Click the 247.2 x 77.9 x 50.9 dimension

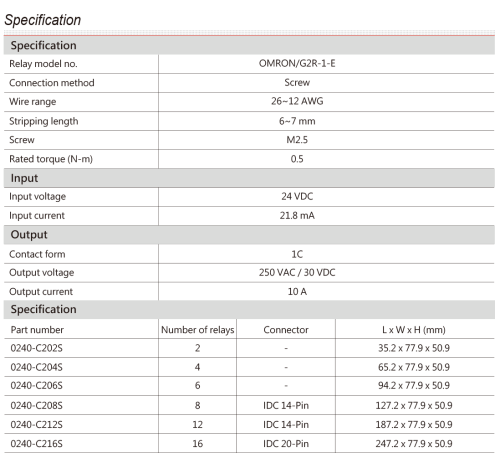tap(414, 444)
